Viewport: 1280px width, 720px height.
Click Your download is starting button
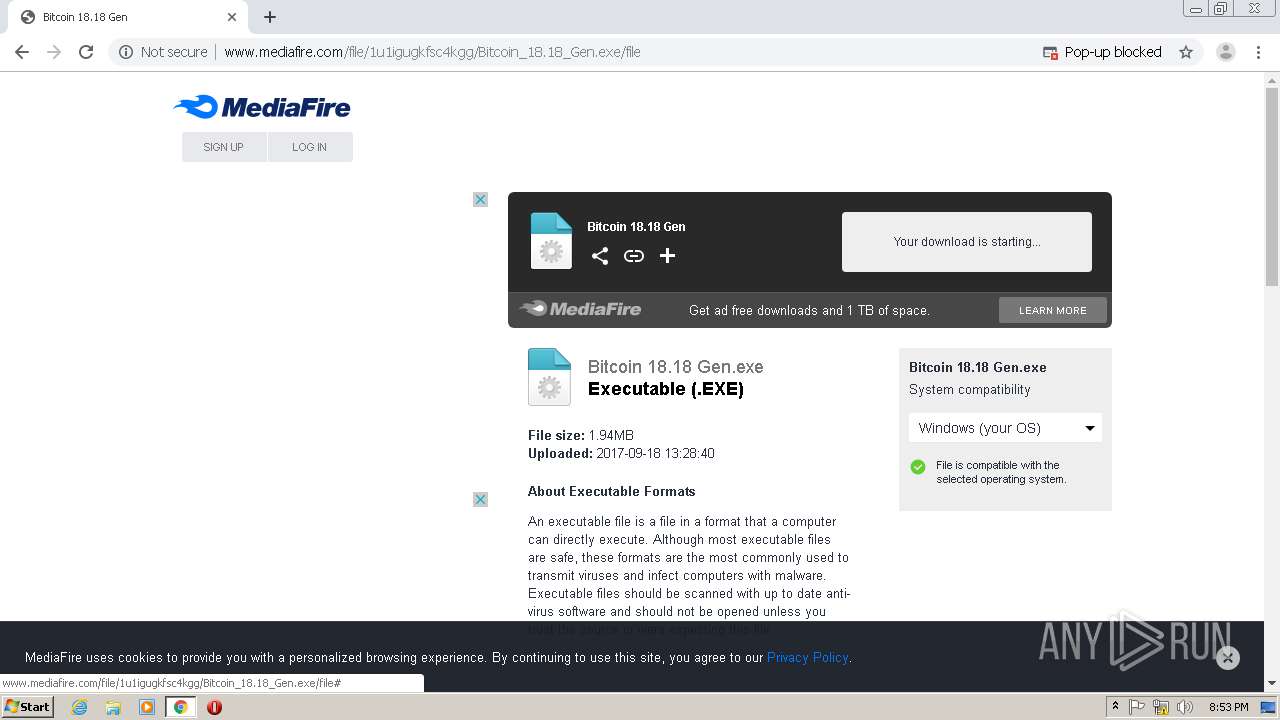pos(967,242)
